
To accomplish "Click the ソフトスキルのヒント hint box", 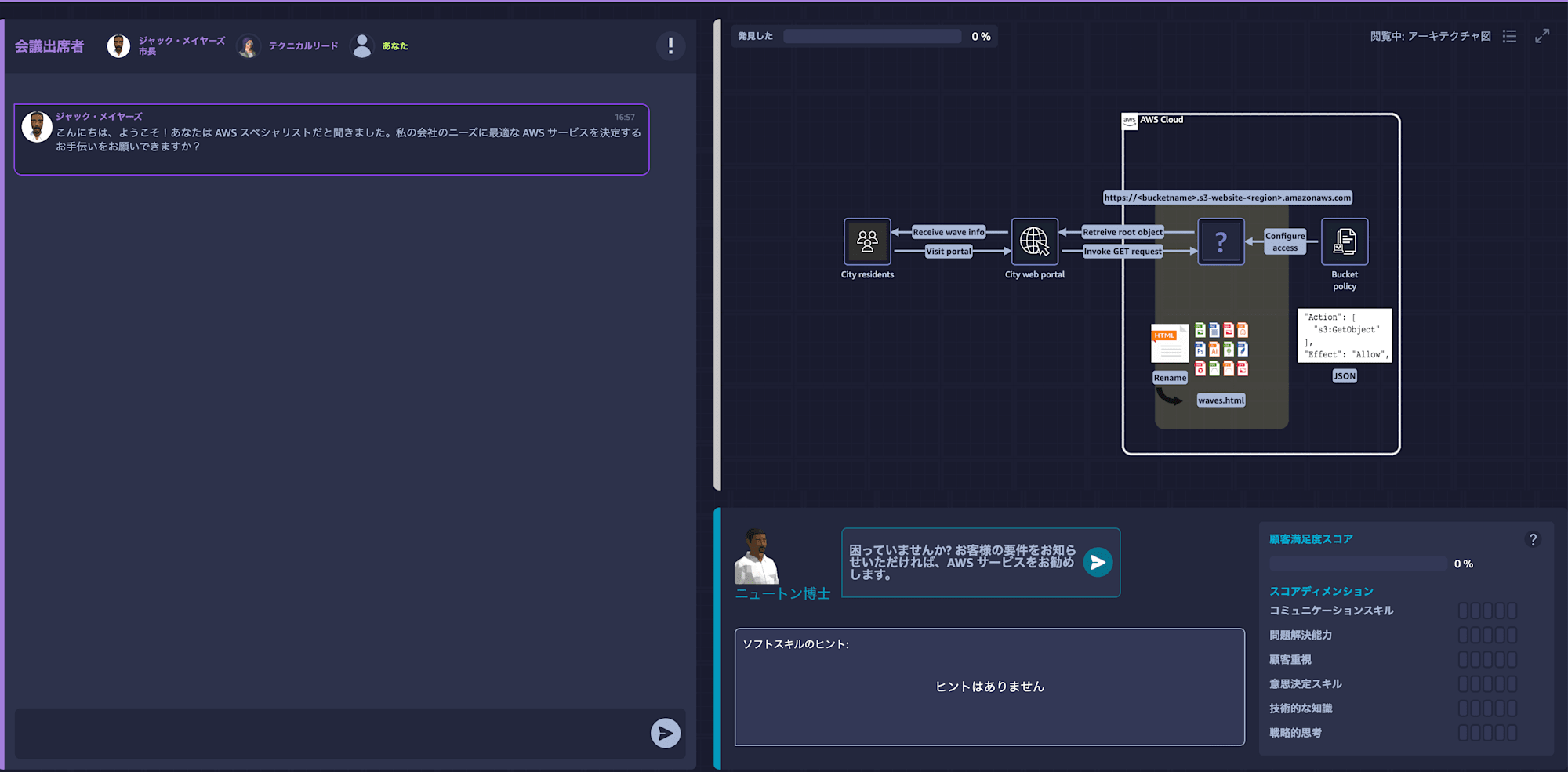I will pos(989,687).
